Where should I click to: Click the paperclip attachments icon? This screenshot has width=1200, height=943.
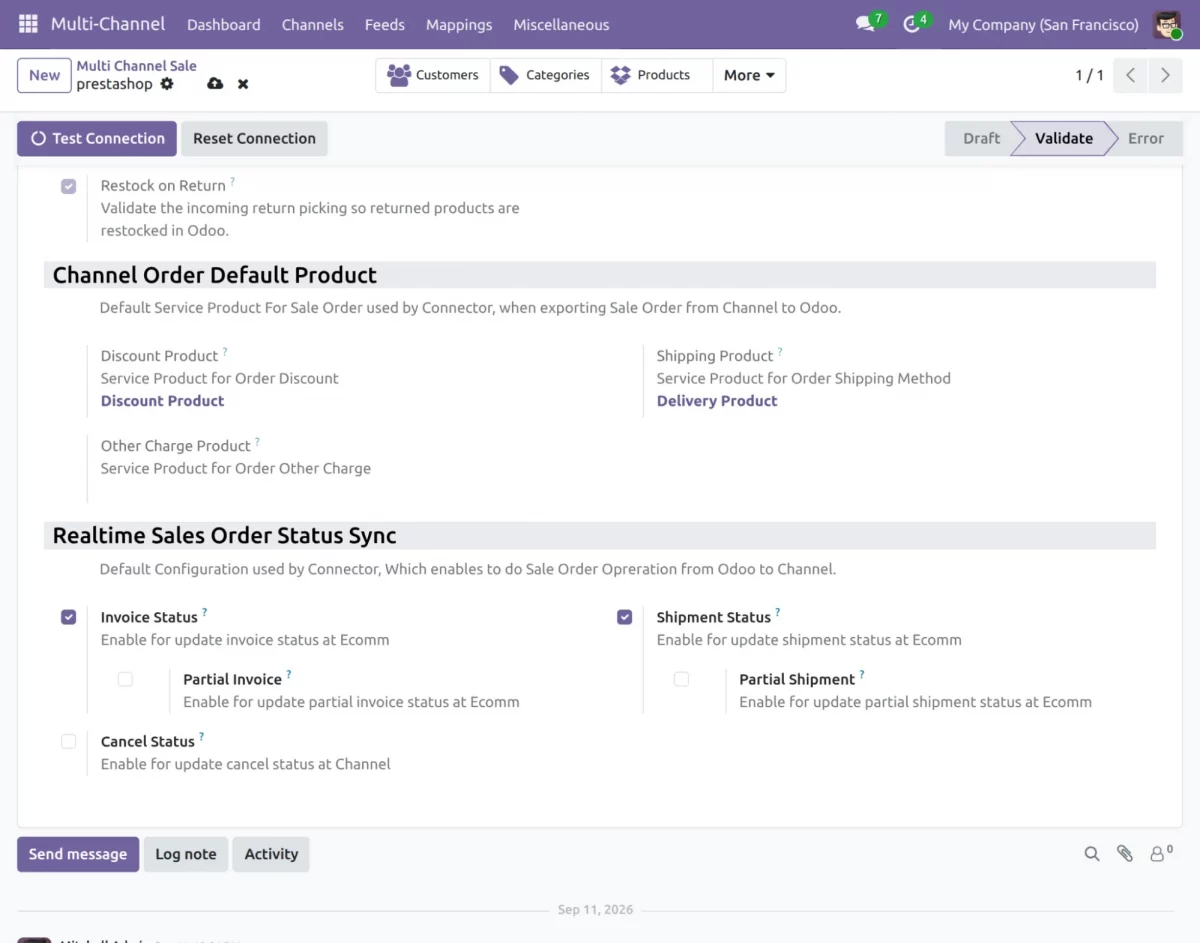(1125, 854)
